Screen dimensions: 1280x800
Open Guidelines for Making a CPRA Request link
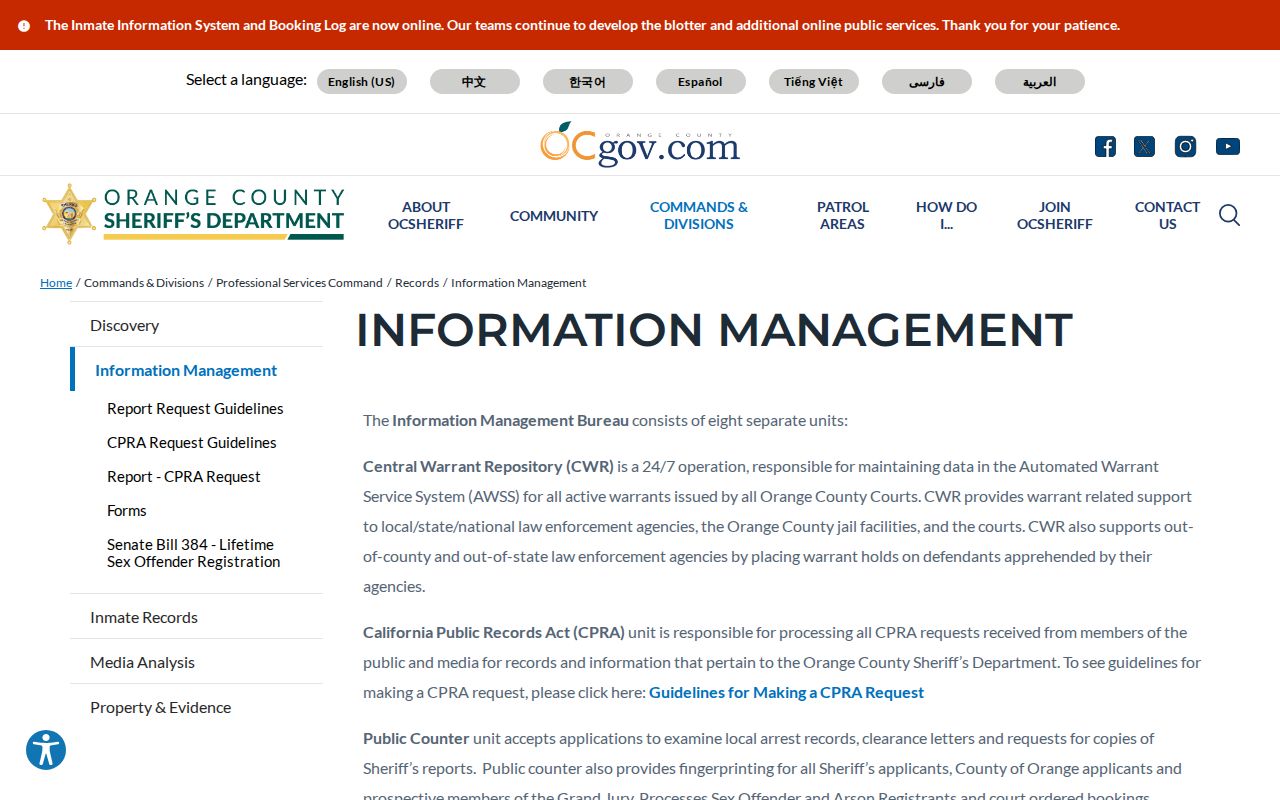pos(786,692)
